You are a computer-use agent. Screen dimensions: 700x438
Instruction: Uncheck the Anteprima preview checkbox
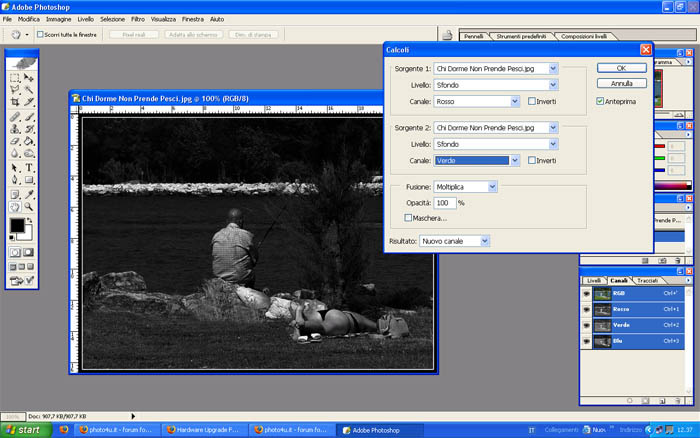coord(600,101)
